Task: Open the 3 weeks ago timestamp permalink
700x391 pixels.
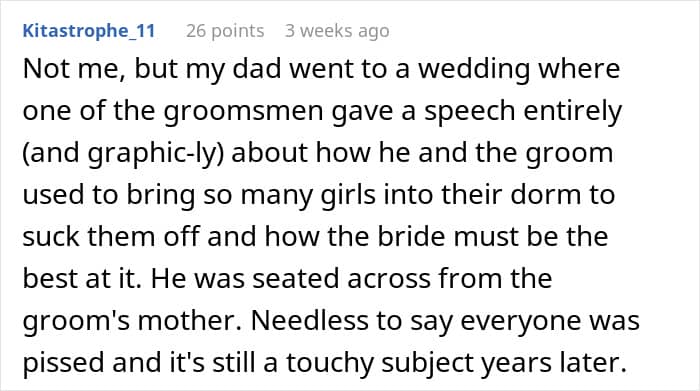Action: [x=337, y=31]
